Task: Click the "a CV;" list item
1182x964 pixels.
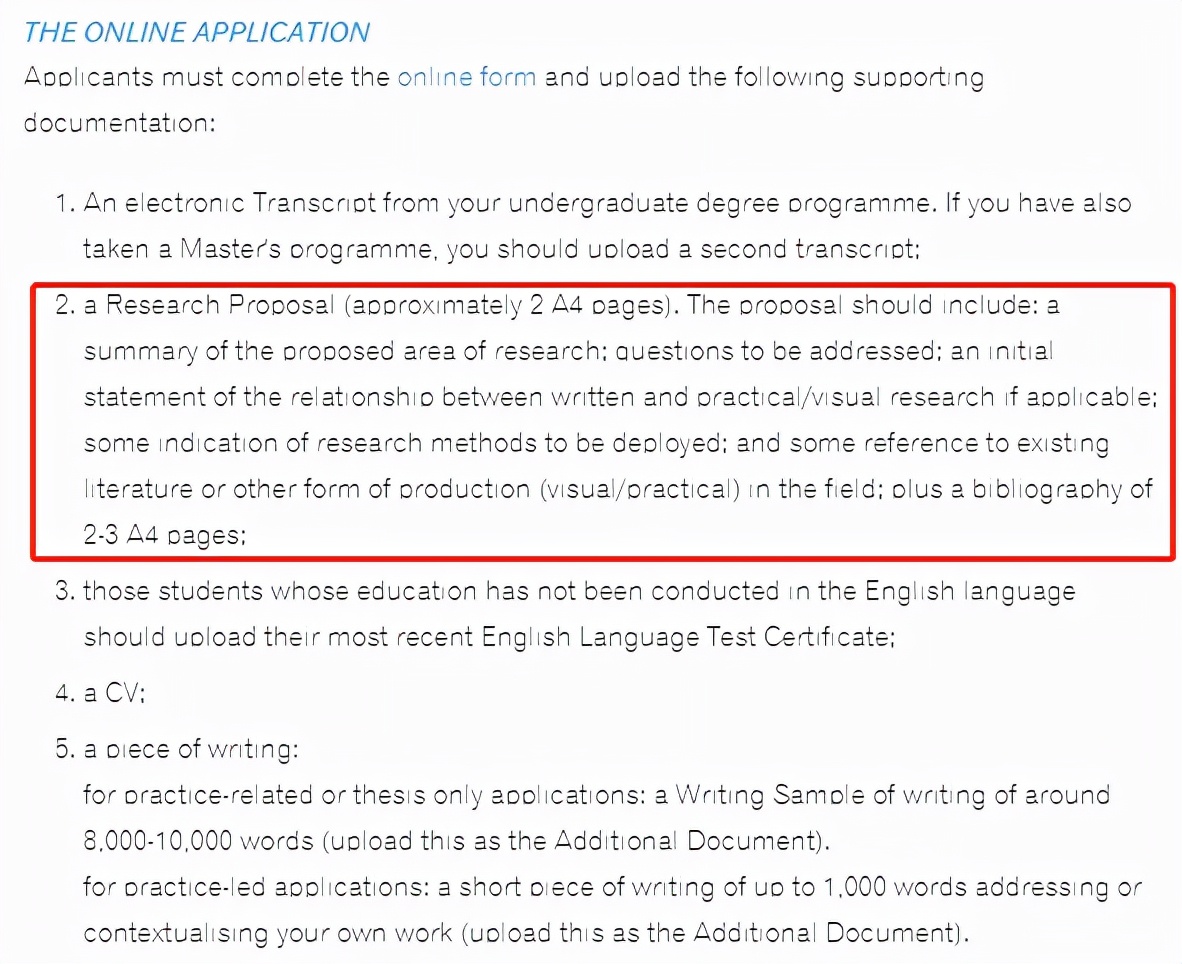Action: (114, 693)
